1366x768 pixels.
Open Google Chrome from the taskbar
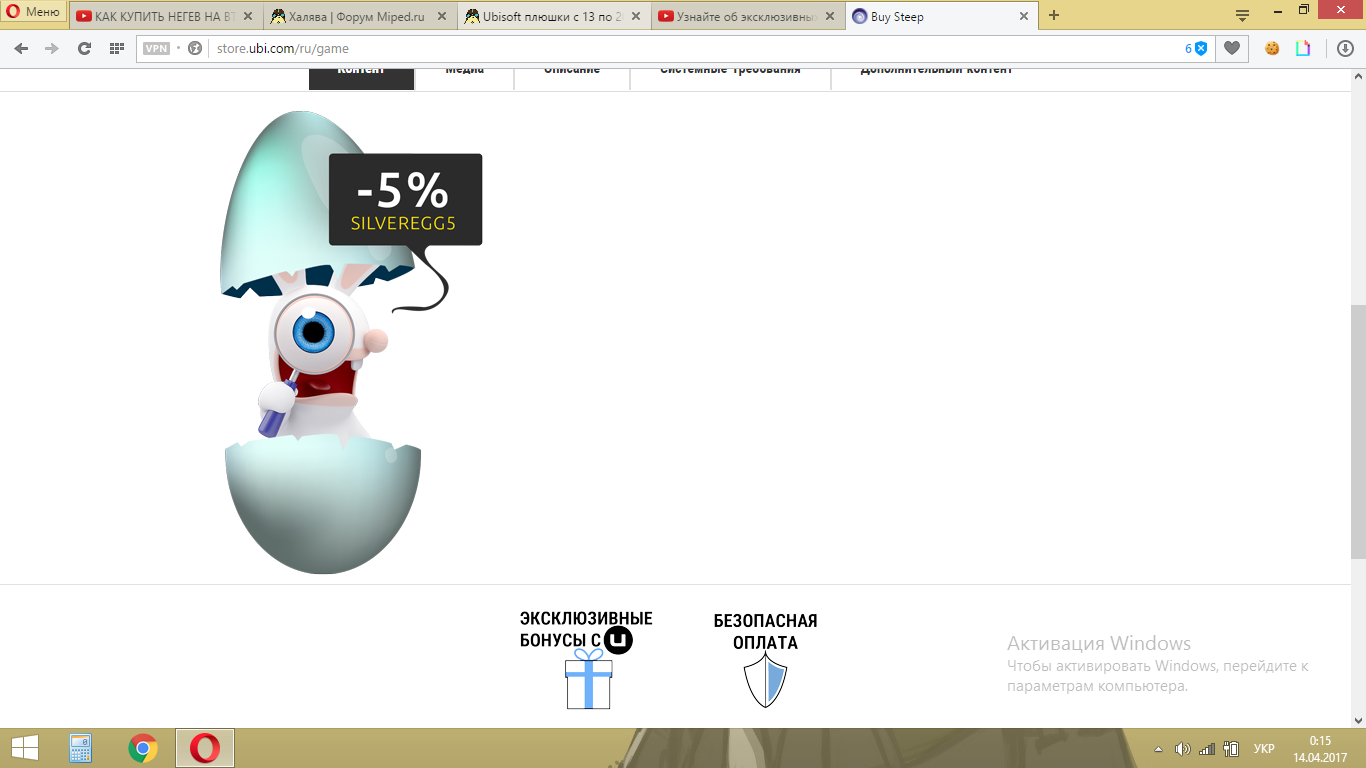[x=143, y=748]
